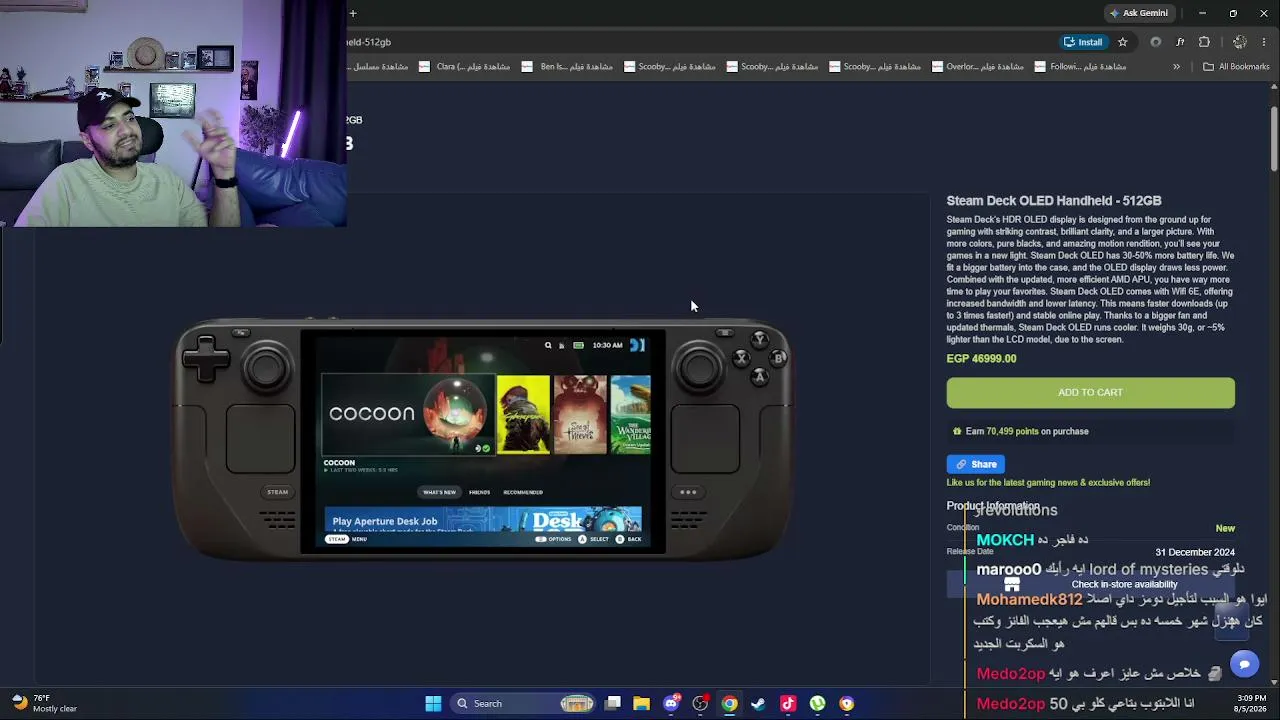
Task: Click the Steam Deck OLED product image
Action: (x=484, y=440)
